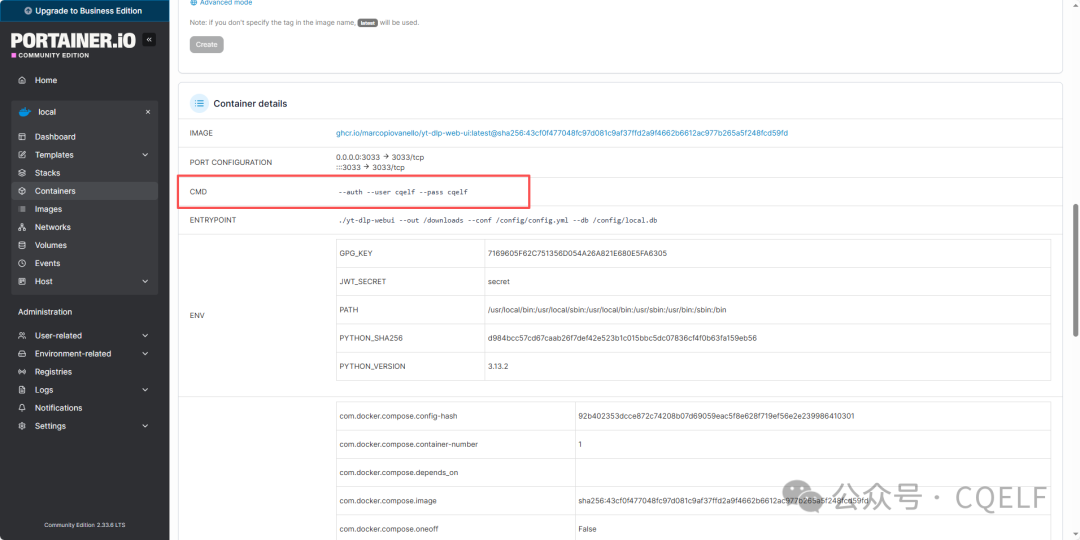
Task: Select the Images icon in the sidebar
Action: tap(22, 209)
